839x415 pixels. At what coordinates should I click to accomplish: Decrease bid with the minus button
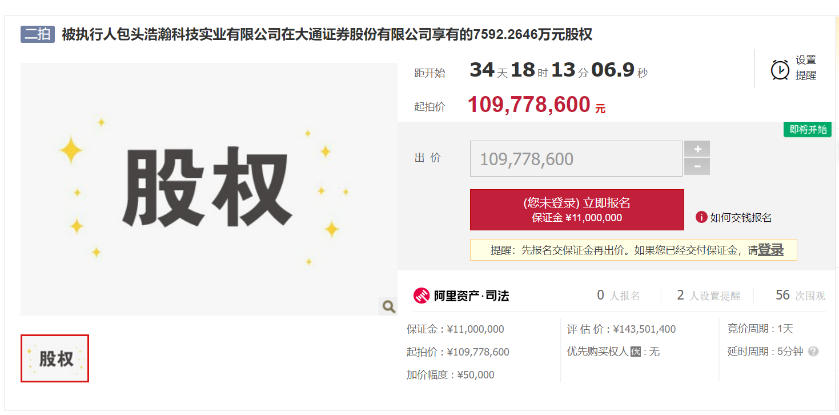(696, 167)
